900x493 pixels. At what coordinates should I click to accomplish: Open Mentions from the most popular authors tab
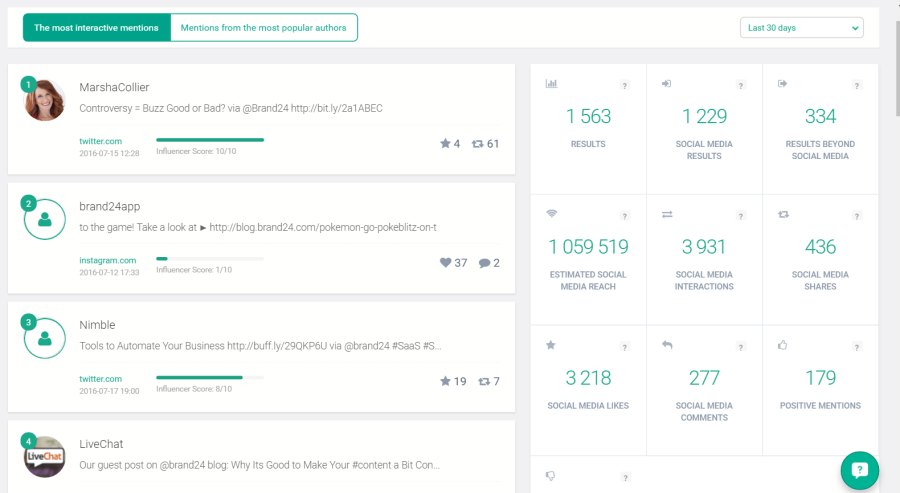[x=264, y=28]
